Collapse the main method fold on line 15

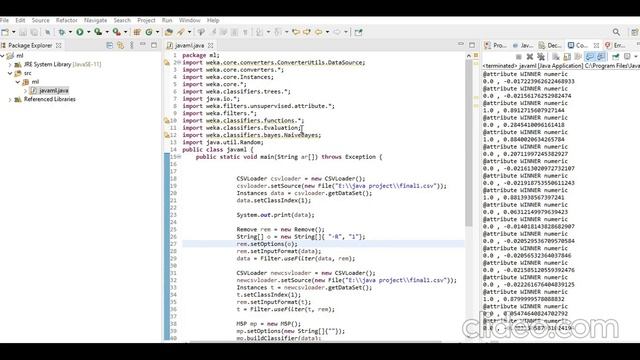179,157
